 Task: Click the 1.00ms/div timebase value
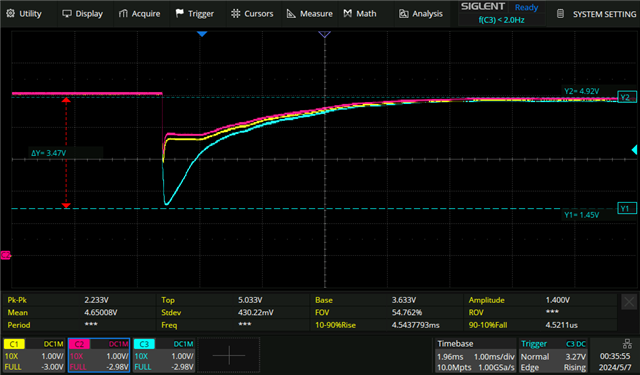click(494, 357)
